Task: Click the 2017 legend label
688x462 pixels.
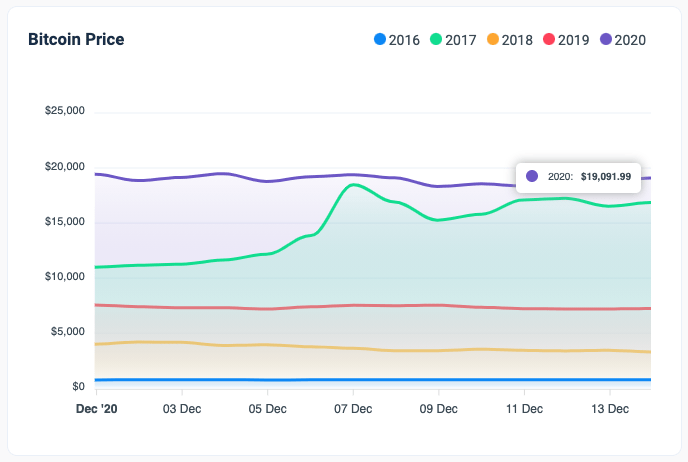Action: (461, 40)
